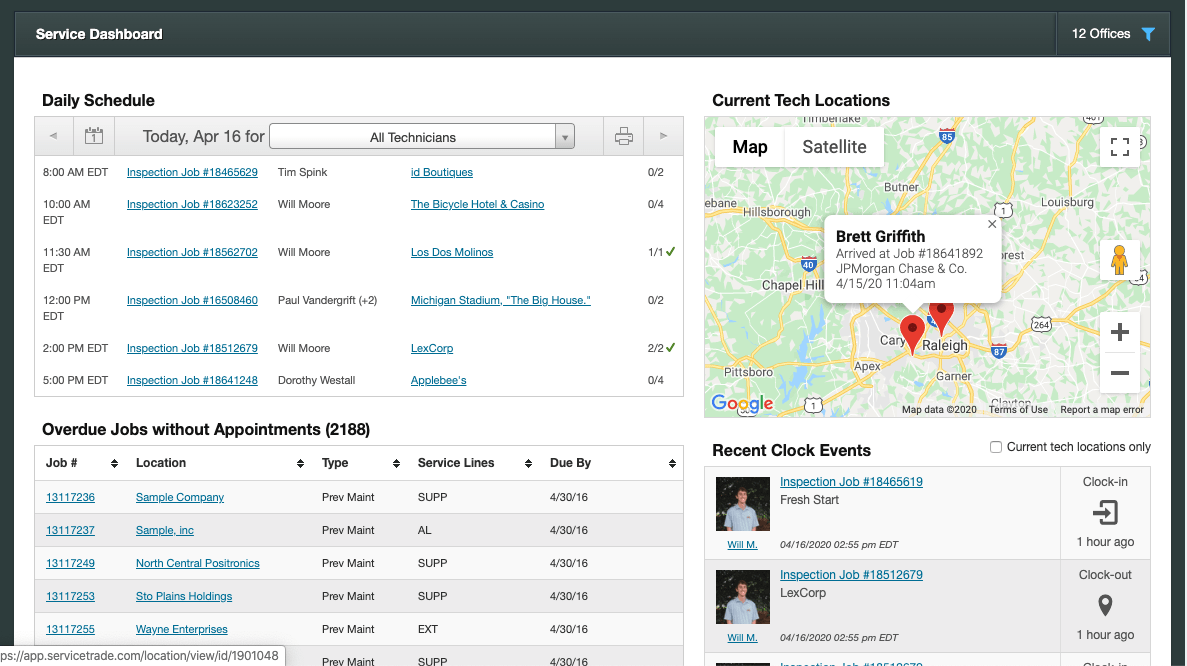Select Tim Spink technician text
The height and width of the screenshot is (666, 1187).
pyautogui.click(x=302, y=173)
